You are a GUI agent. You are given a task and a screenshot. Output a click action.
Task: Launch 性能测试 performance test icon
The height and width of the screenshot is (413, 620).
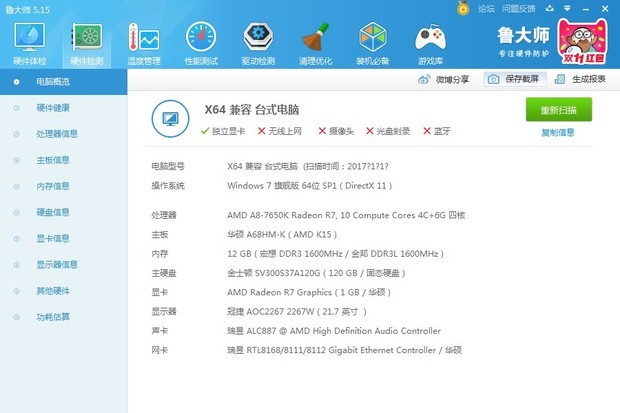pos(201,44)
